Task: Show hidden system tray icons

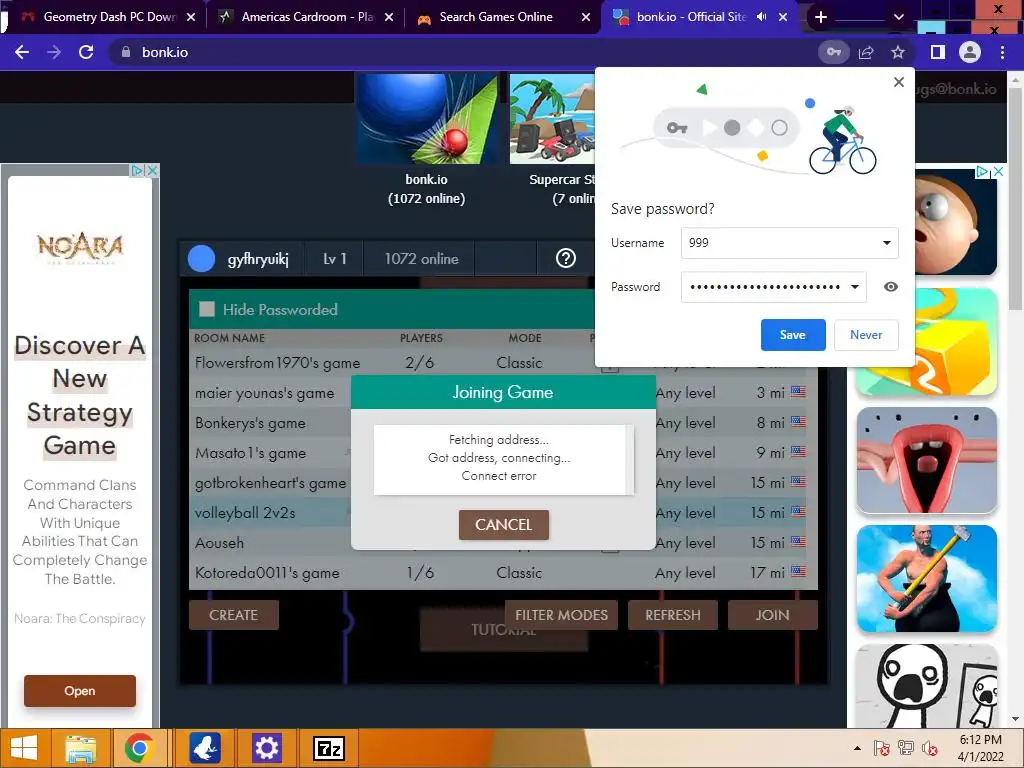Action: point(857,748)
